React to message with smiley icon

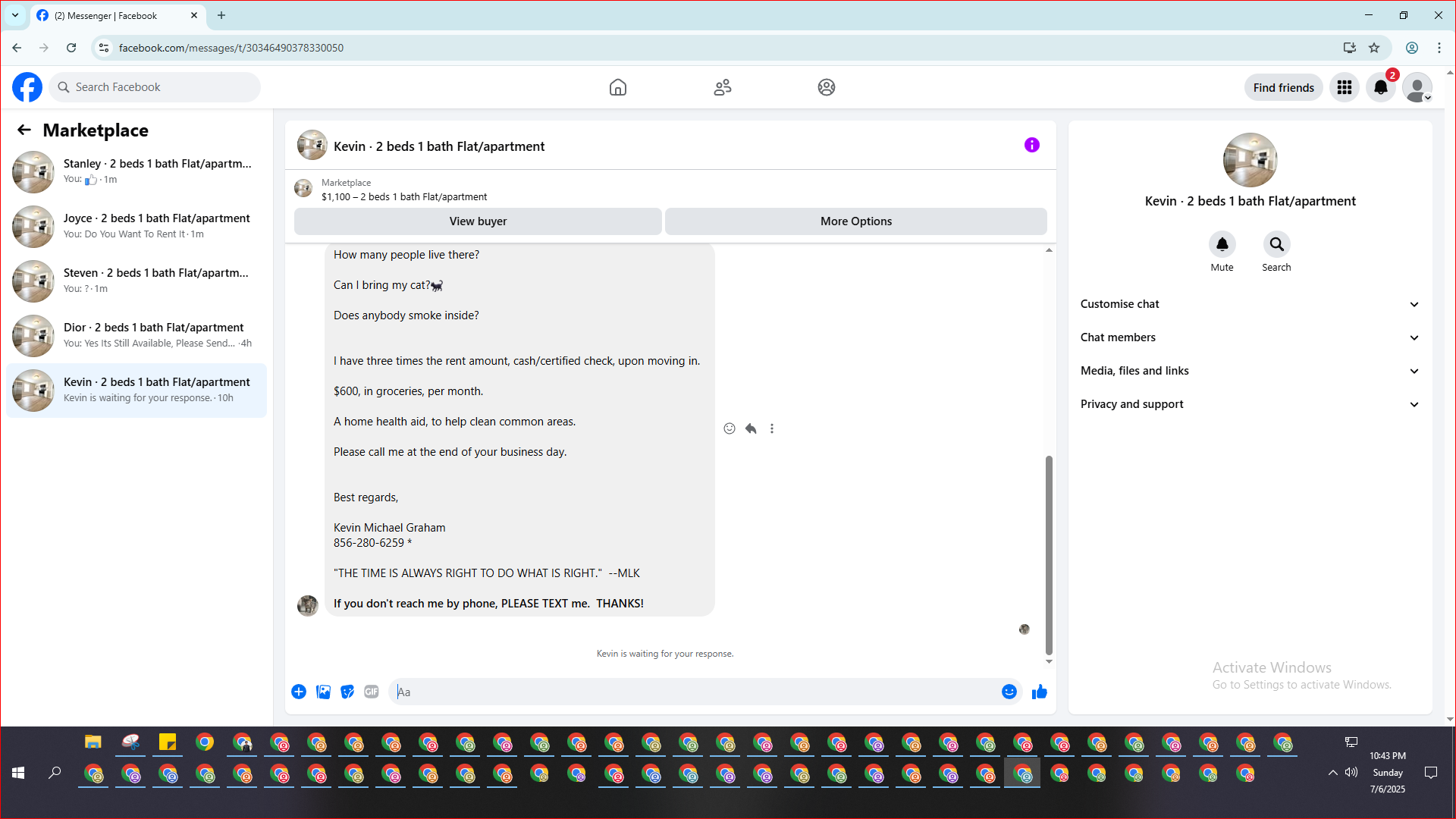[730, 428]
